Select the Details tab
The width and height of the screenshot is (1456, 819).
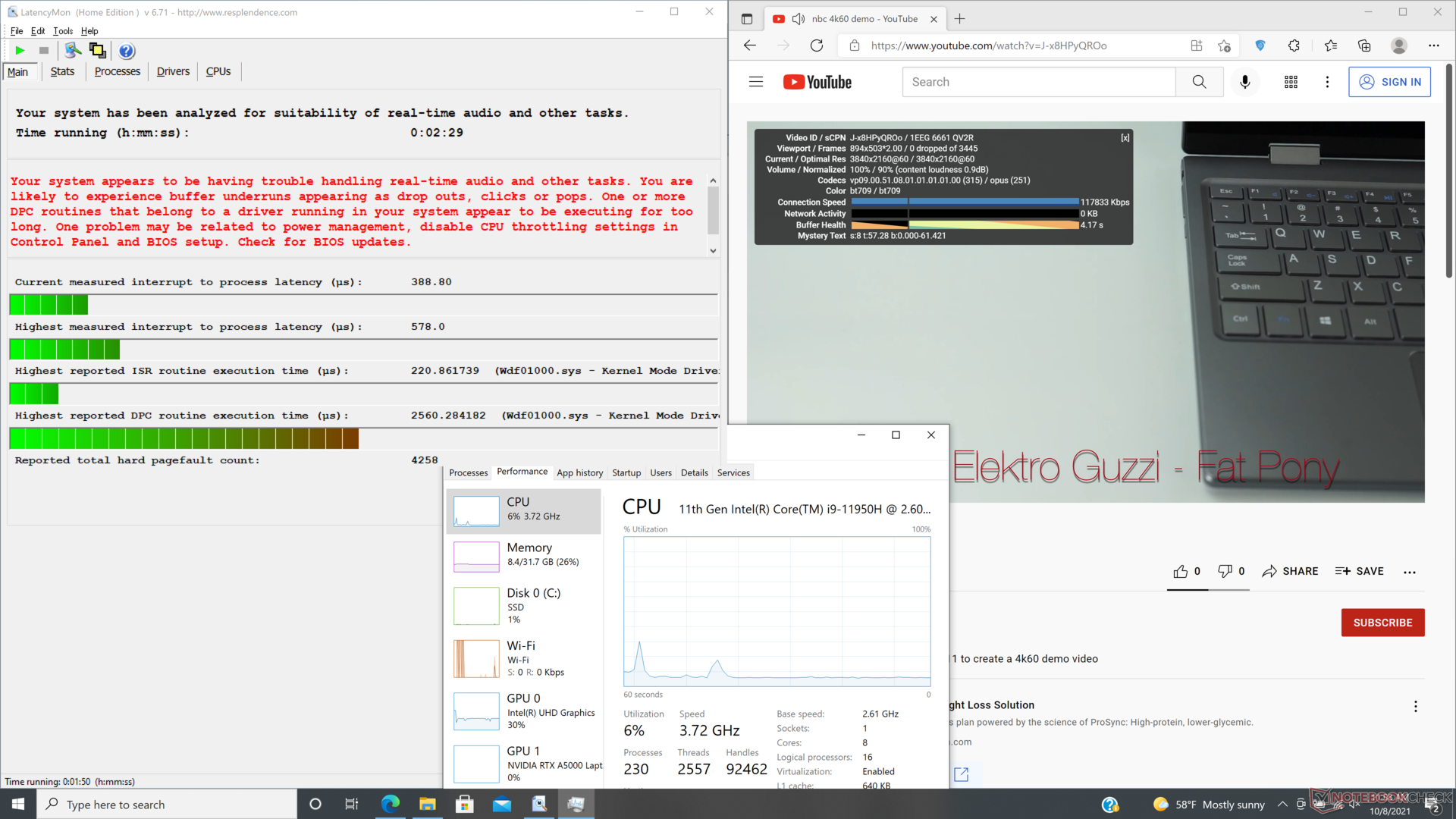coord(694,472)
